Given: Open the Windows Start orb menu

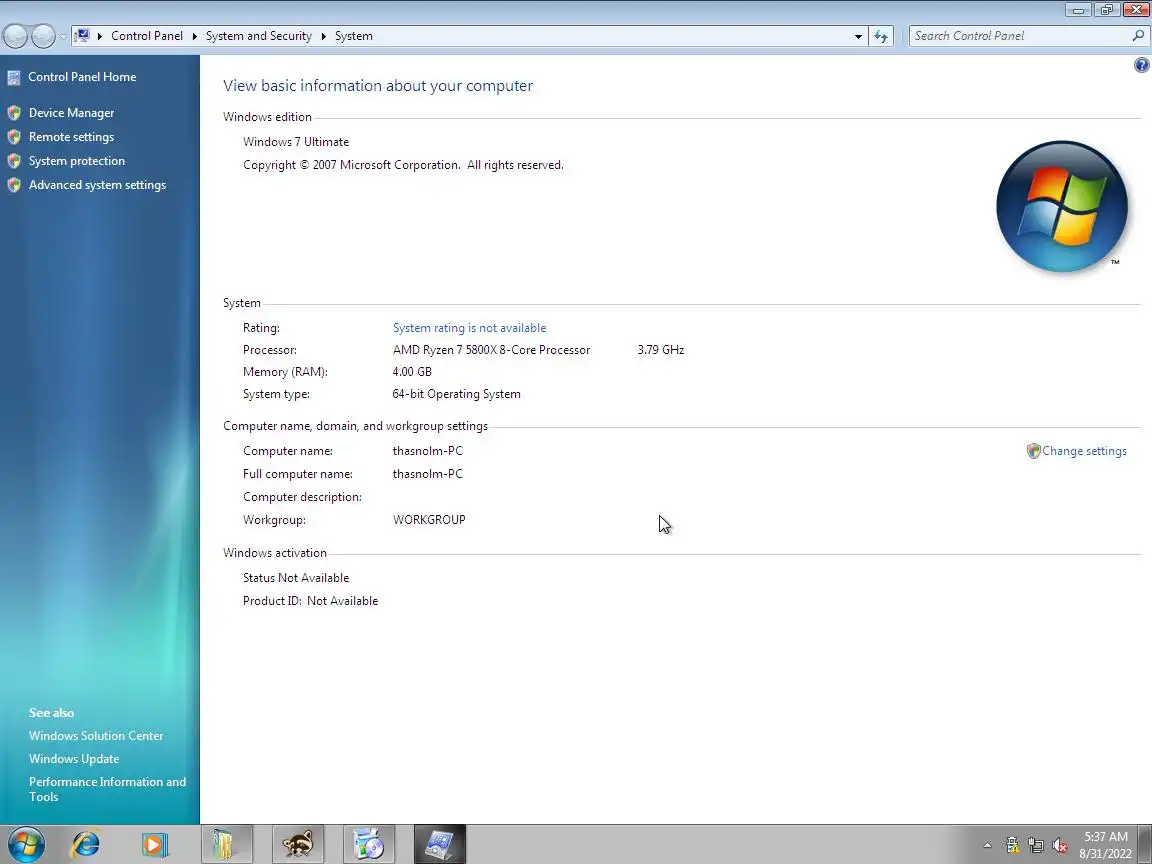Looking at the screenshot, I should (26, 844).
